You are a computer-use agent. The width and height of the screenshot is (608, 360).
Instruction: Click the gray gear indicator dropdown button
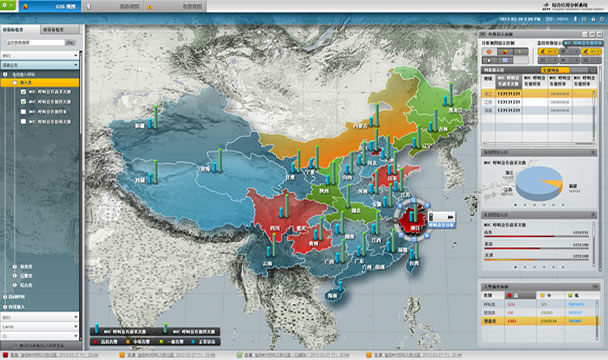pyautogui.click(x=569, y=52)
